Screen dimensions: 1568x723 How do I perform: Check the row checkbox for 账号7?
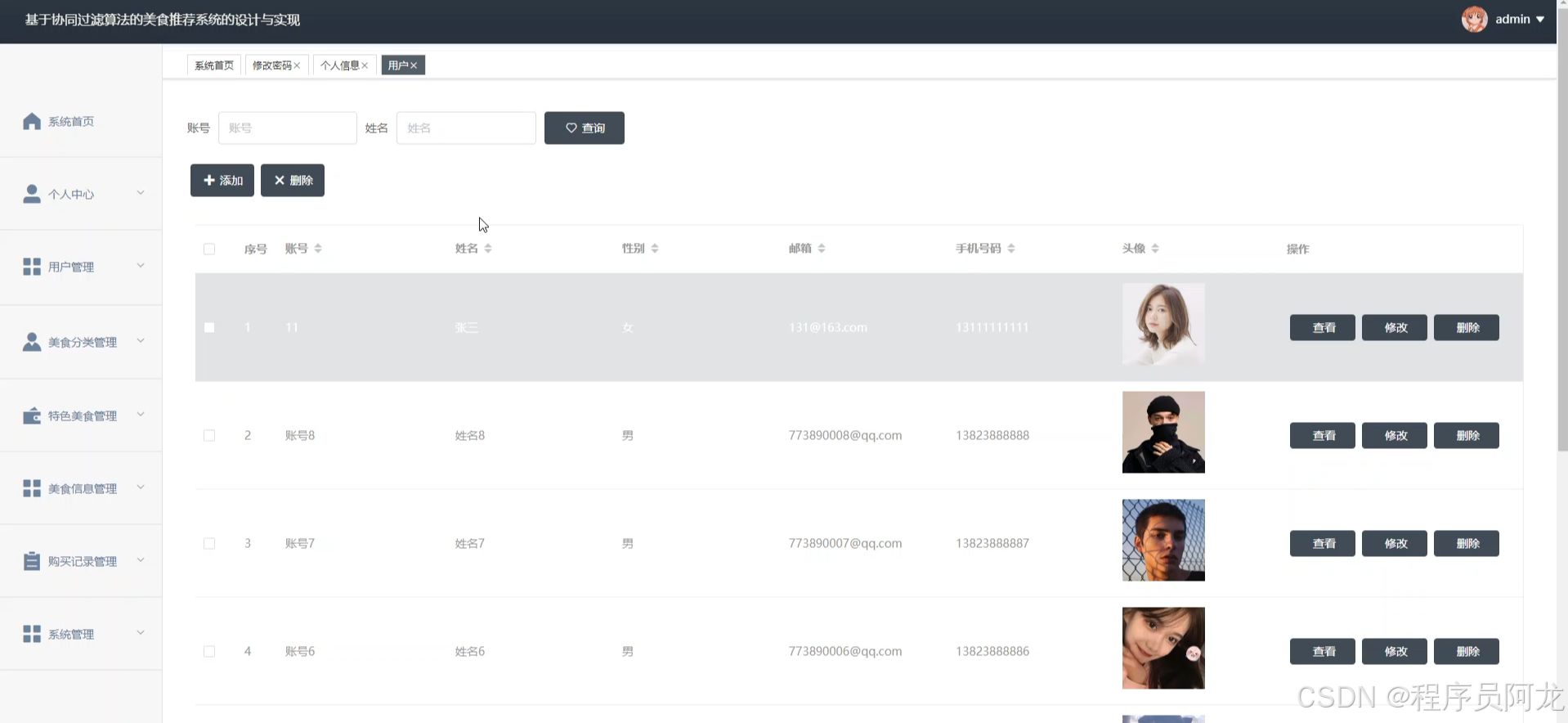[x=209, y=543]
